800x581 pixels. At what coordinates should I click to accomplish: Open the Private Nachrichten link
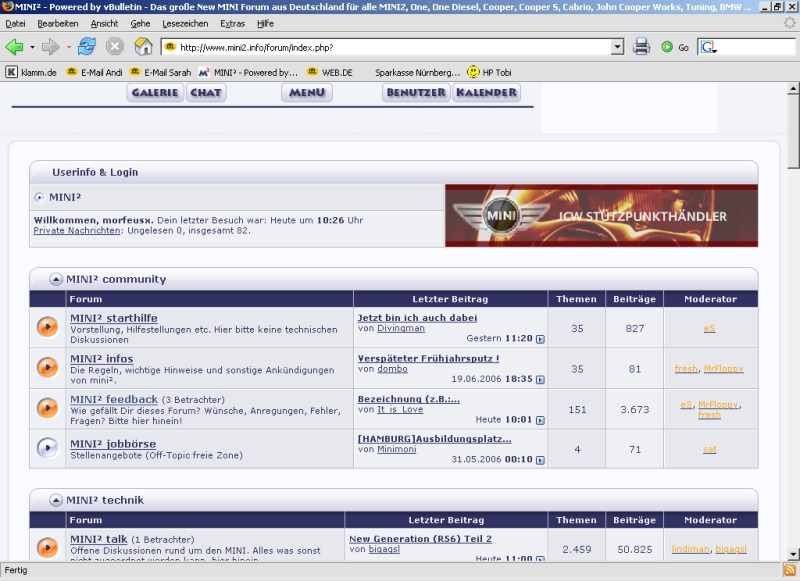pos(77,231)
